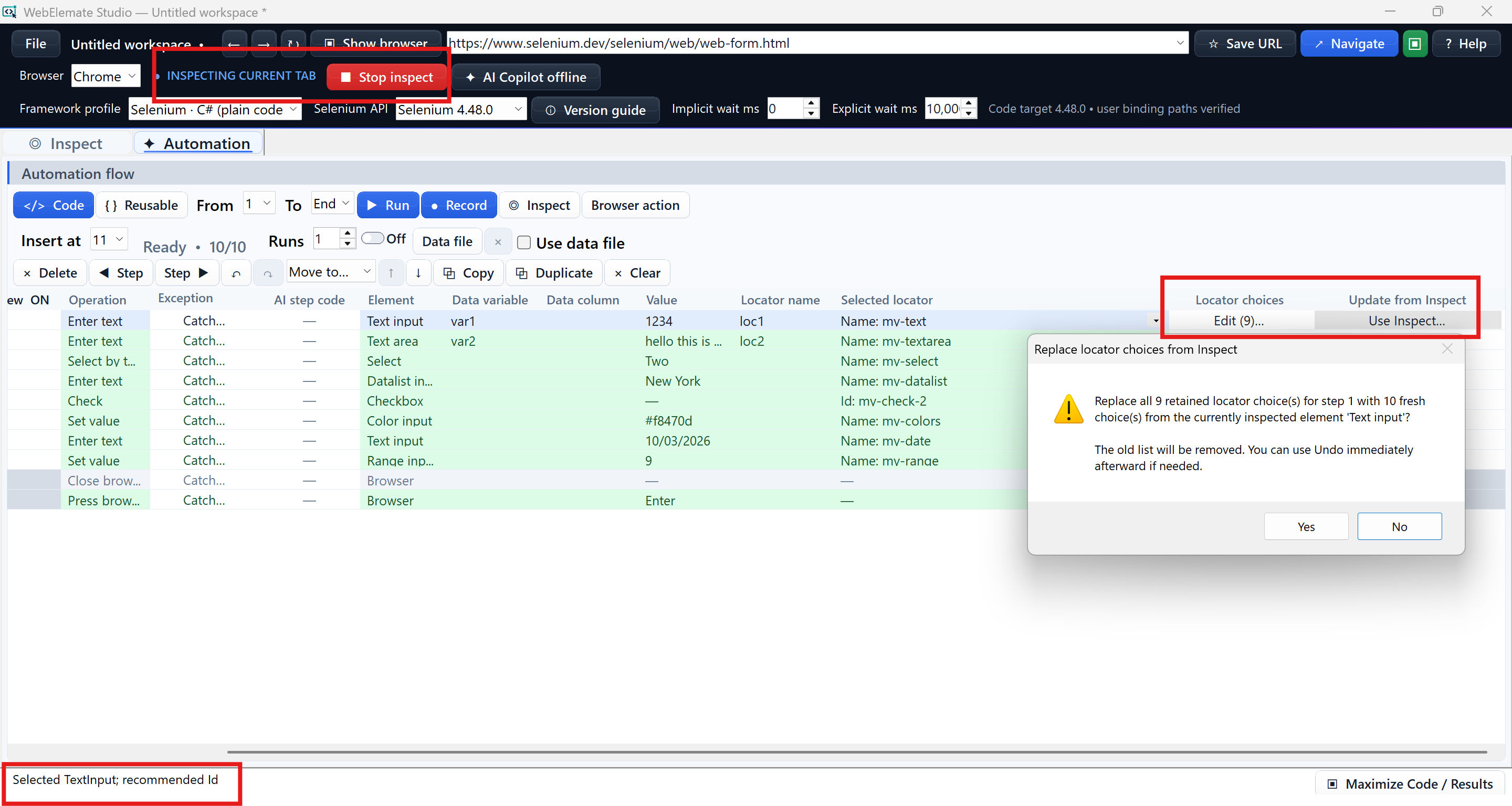Click the forward arrow navigation icon
This screenshot has width=1512, height=806.
pyautogui.click(x=264, y=44)
